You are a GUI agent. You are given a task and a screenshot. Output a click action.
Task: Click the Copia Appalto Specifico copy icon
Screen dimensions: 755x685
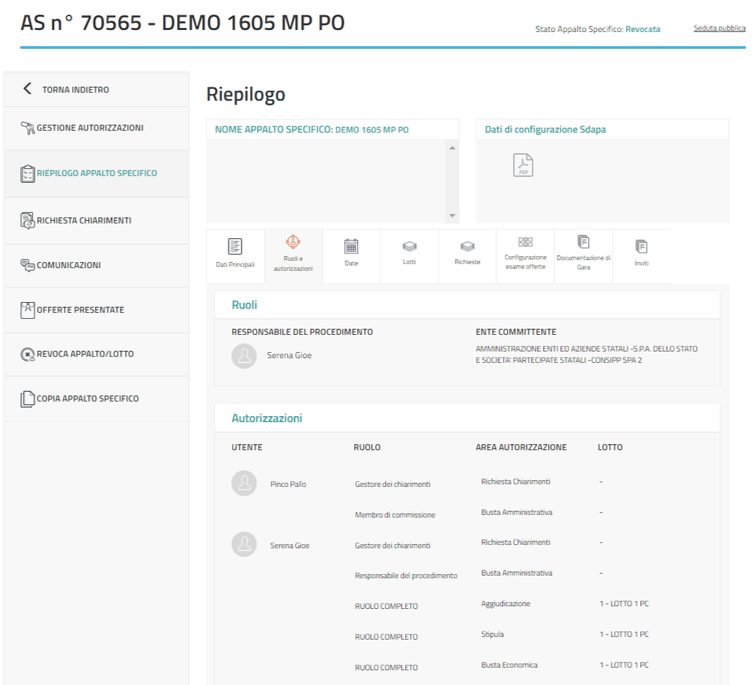pyautogui.click(x=27, y=399)
